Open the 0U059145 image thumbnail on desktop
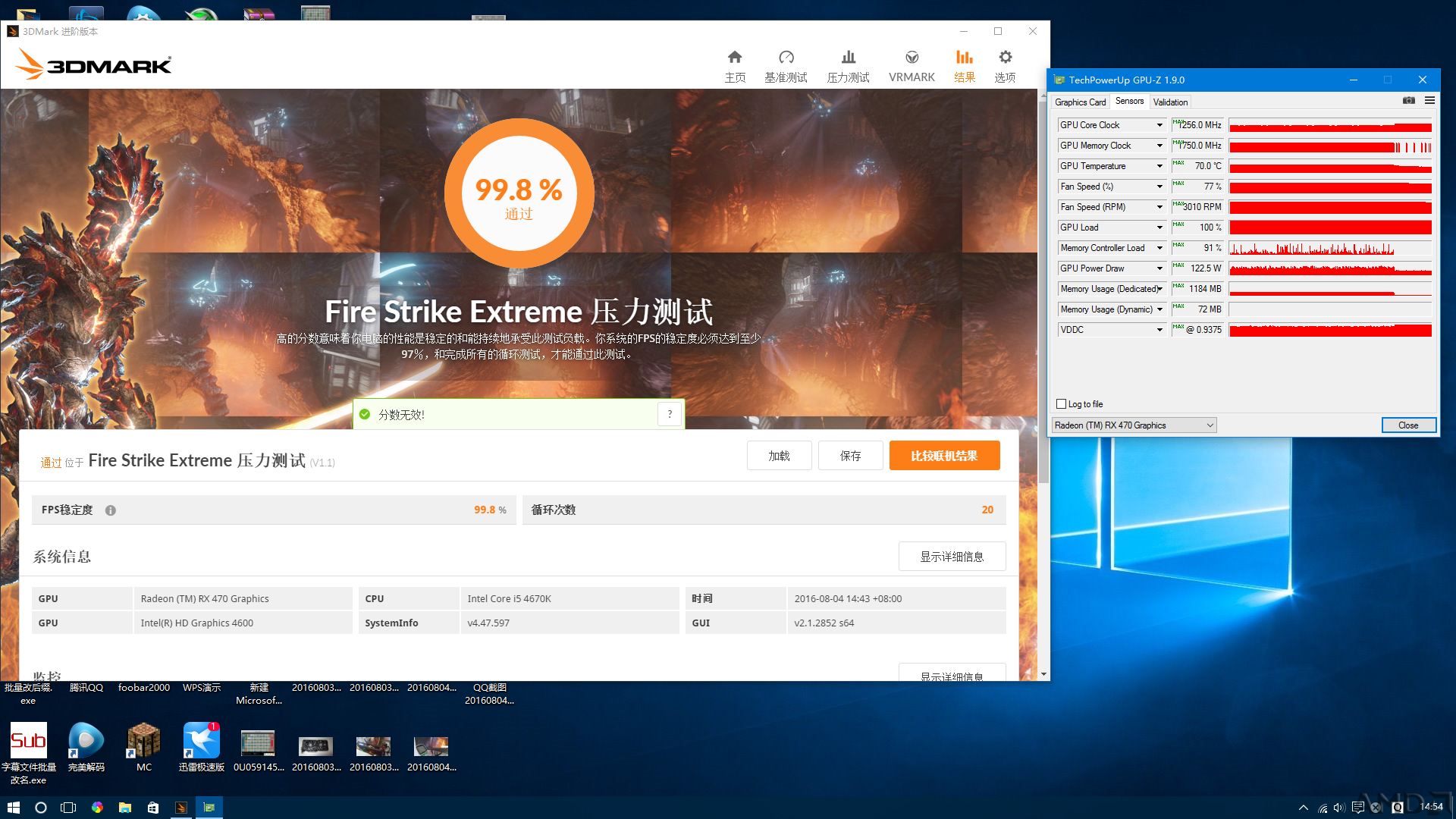This screenshot has width=1456, height=819. pyautogui.click(x=258, y=751)
